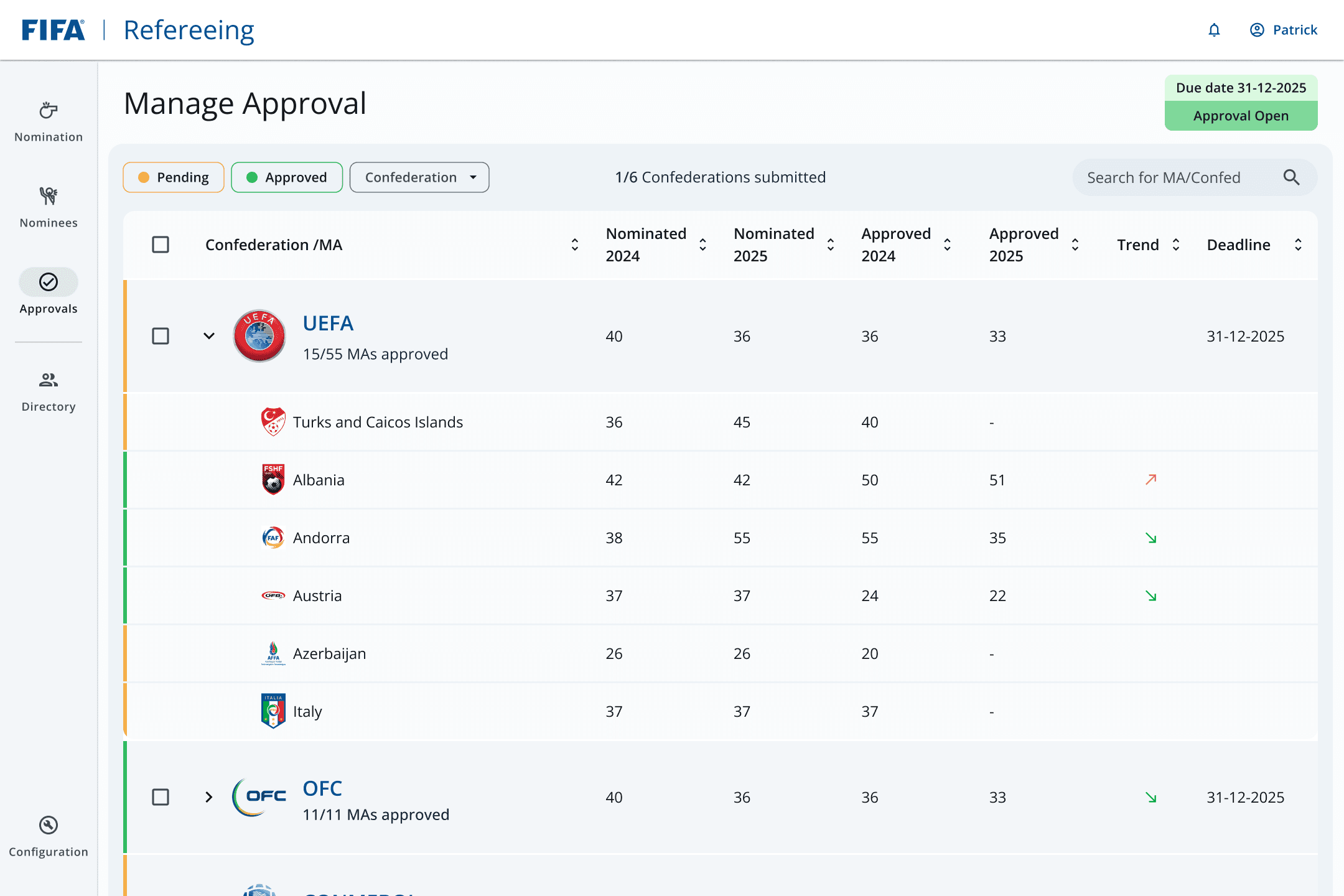Tick the OFC row checkbox

click(x=161, y=797)
